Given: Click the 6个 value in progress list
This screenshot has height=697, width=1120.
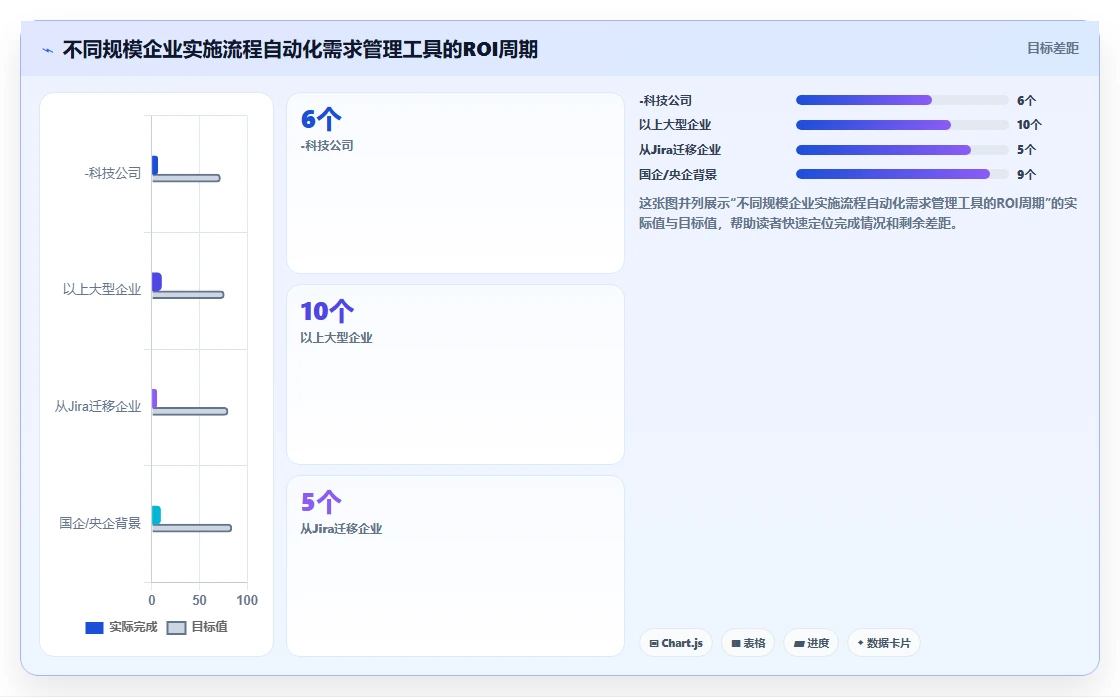Looking at the screenshot, I should pos(1026,101).
